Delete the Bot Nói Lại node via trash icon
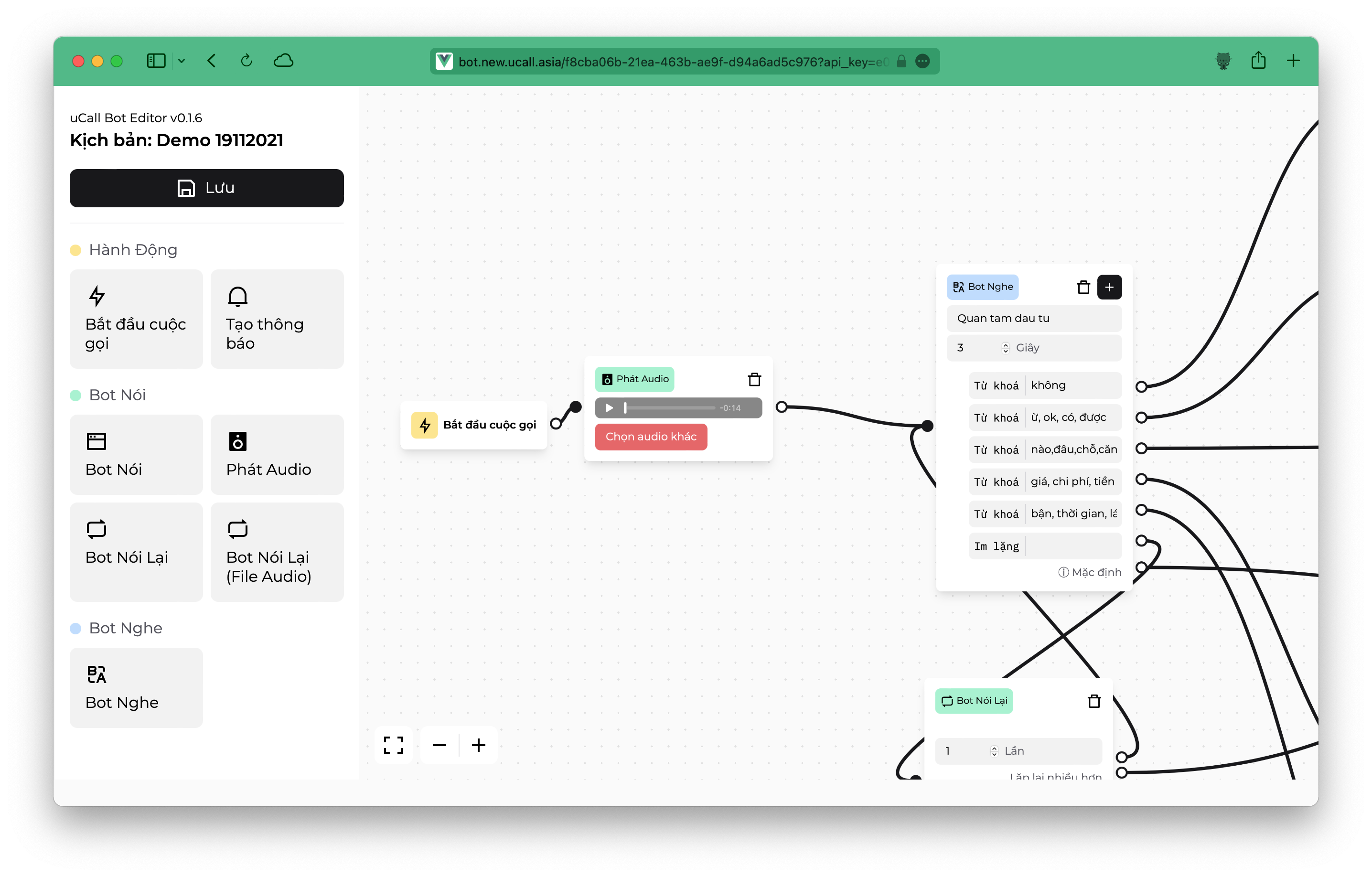Screen dimensions: 1372x877 [1094, 701]
